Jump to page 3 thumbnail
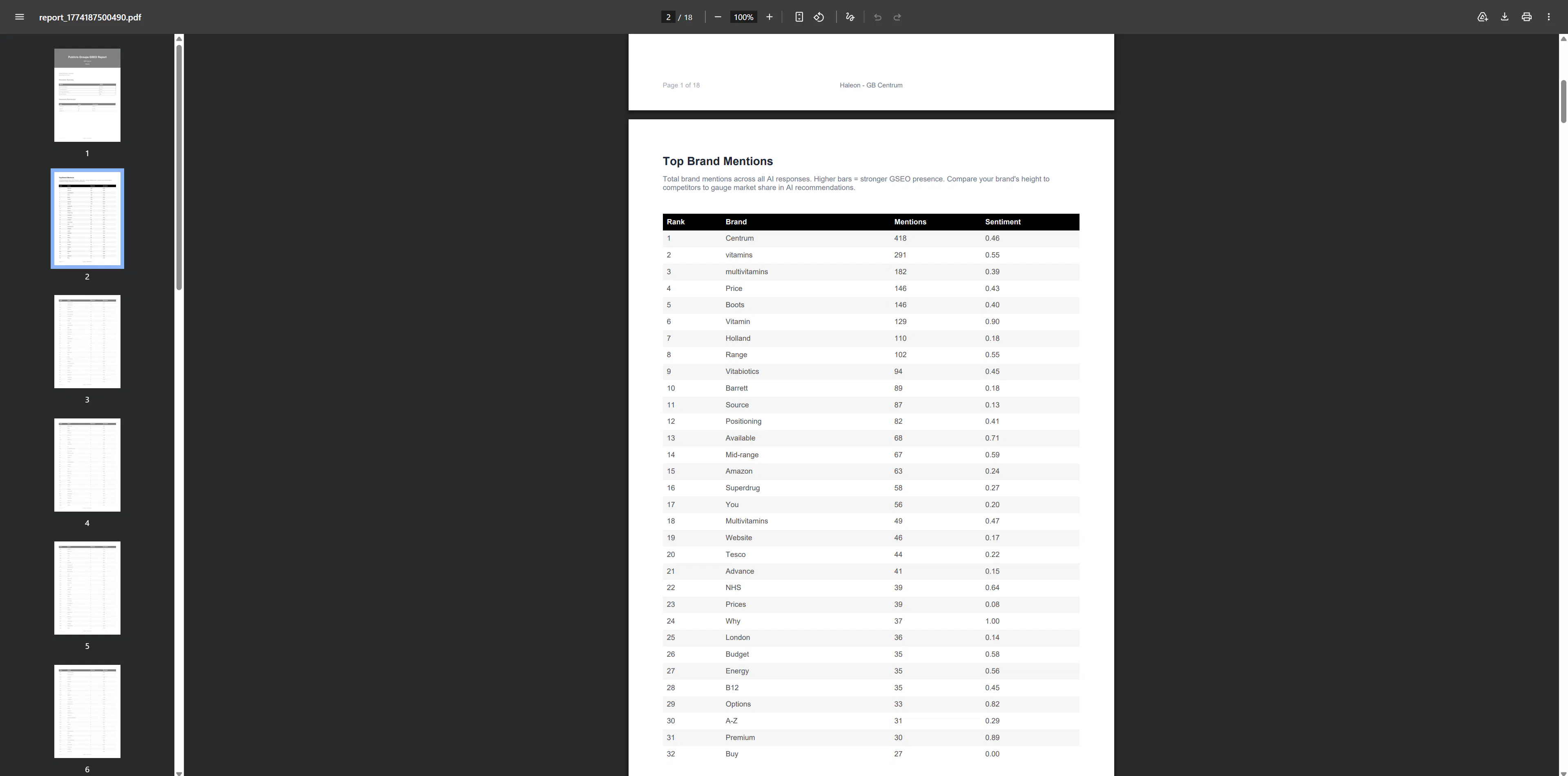This screenshot has width=1568, height=776. point(87,342)
